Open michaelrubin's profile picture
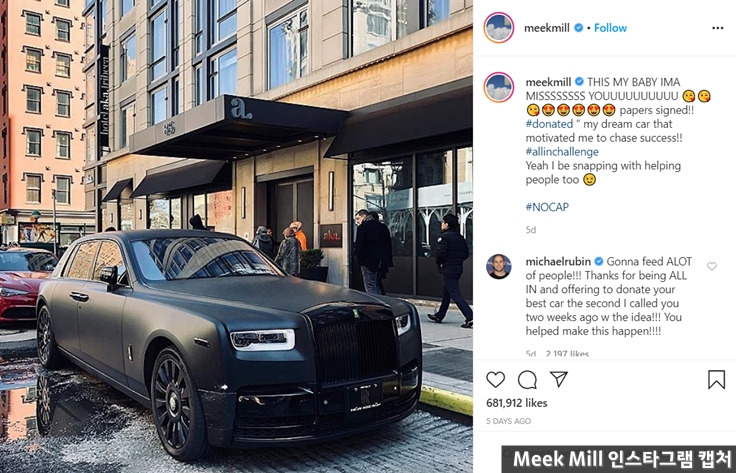 498,267
